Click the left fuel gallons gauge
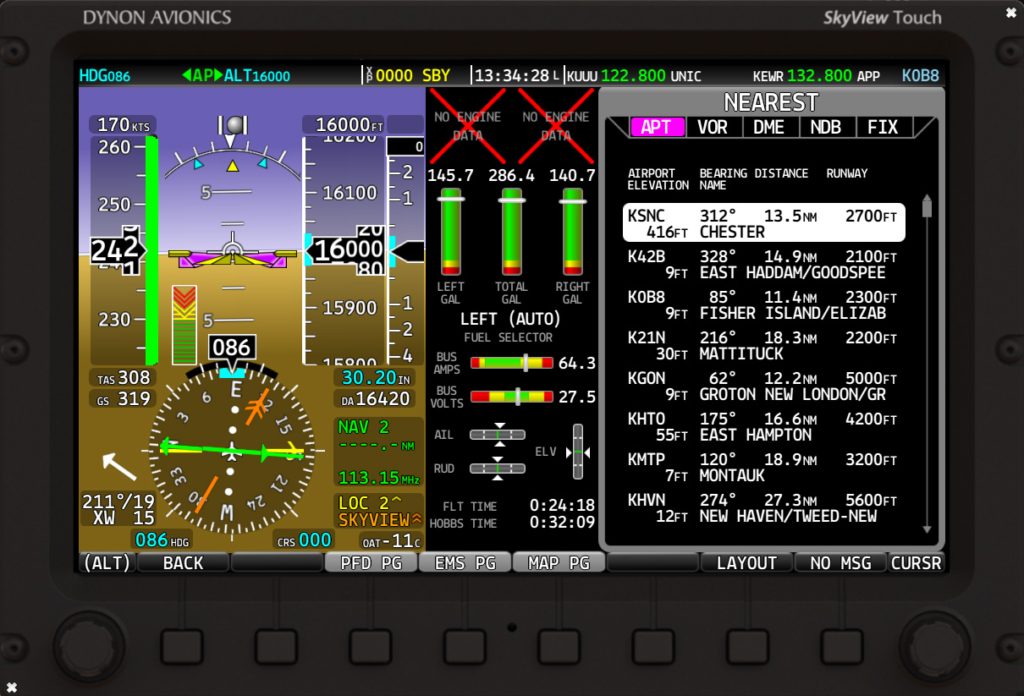 451,231
